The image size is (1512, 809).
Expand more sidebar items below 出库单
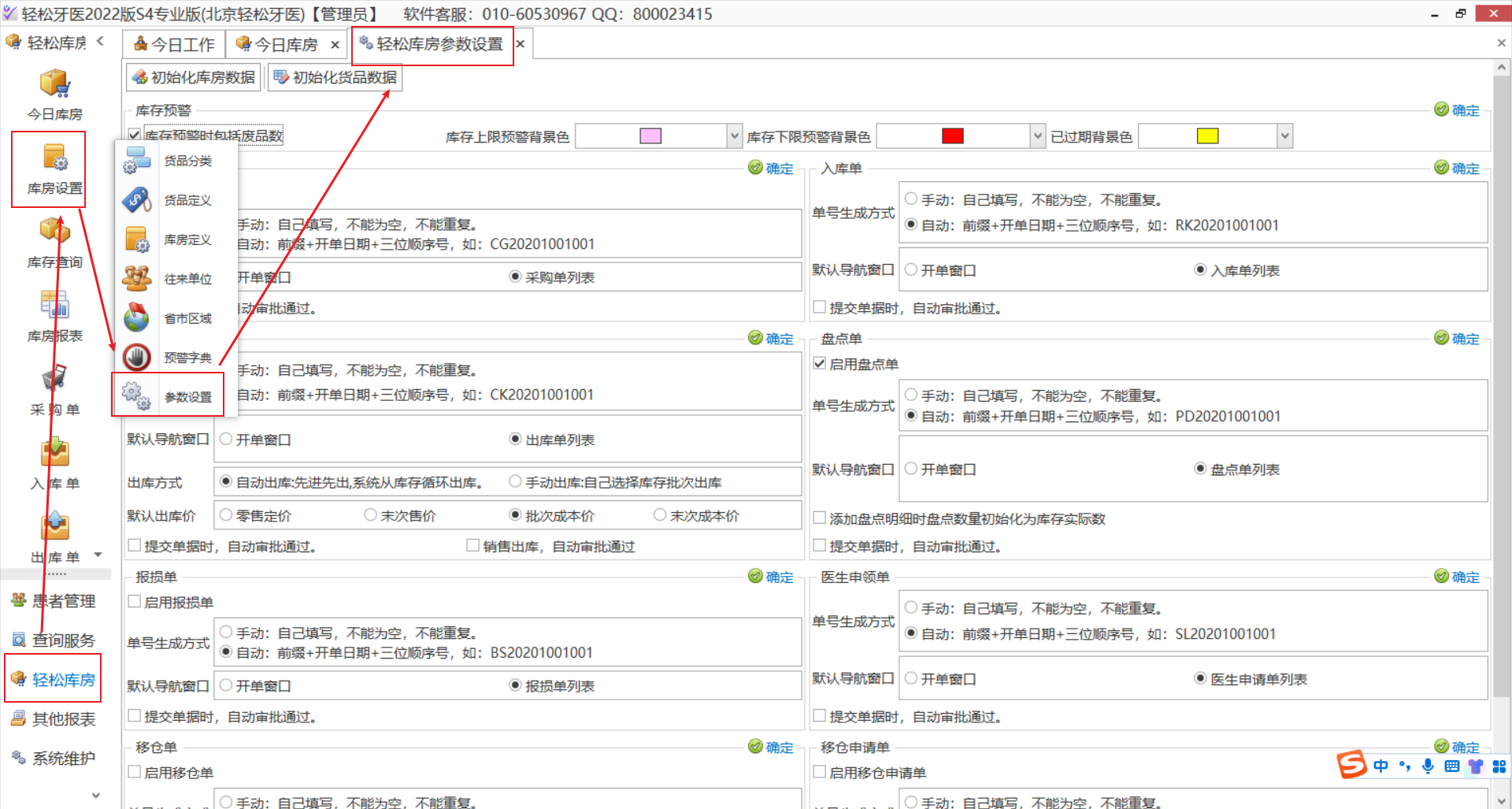click(x=98, y=555)
